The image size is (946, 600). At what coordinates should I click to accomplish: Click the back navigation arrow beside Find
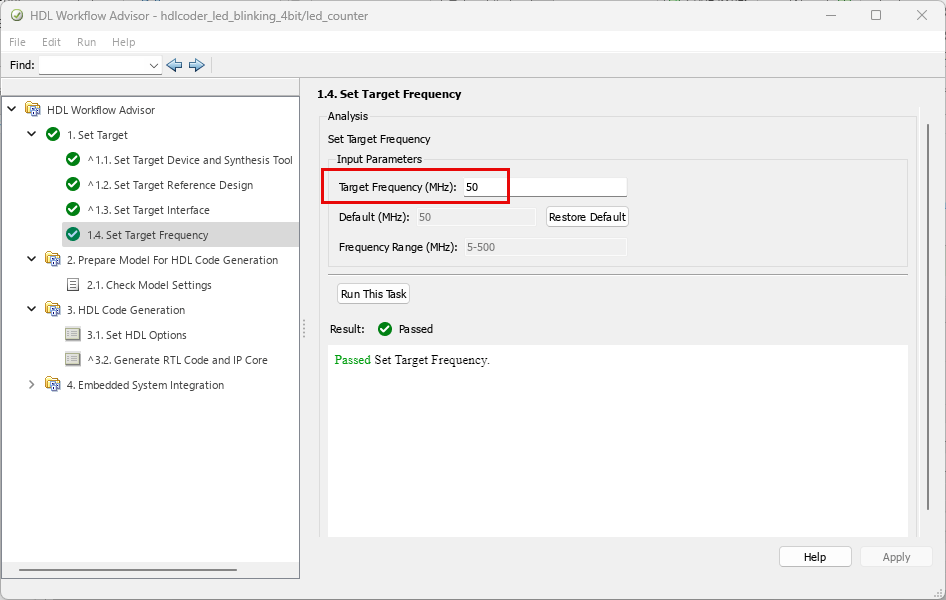174,64
